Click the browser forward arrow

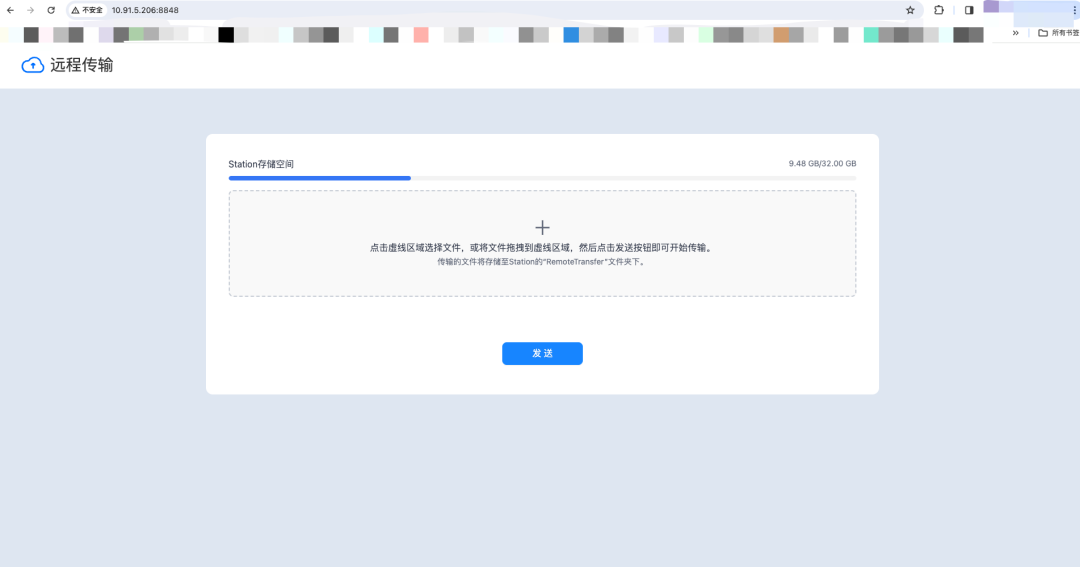click(x=30, y=10)
